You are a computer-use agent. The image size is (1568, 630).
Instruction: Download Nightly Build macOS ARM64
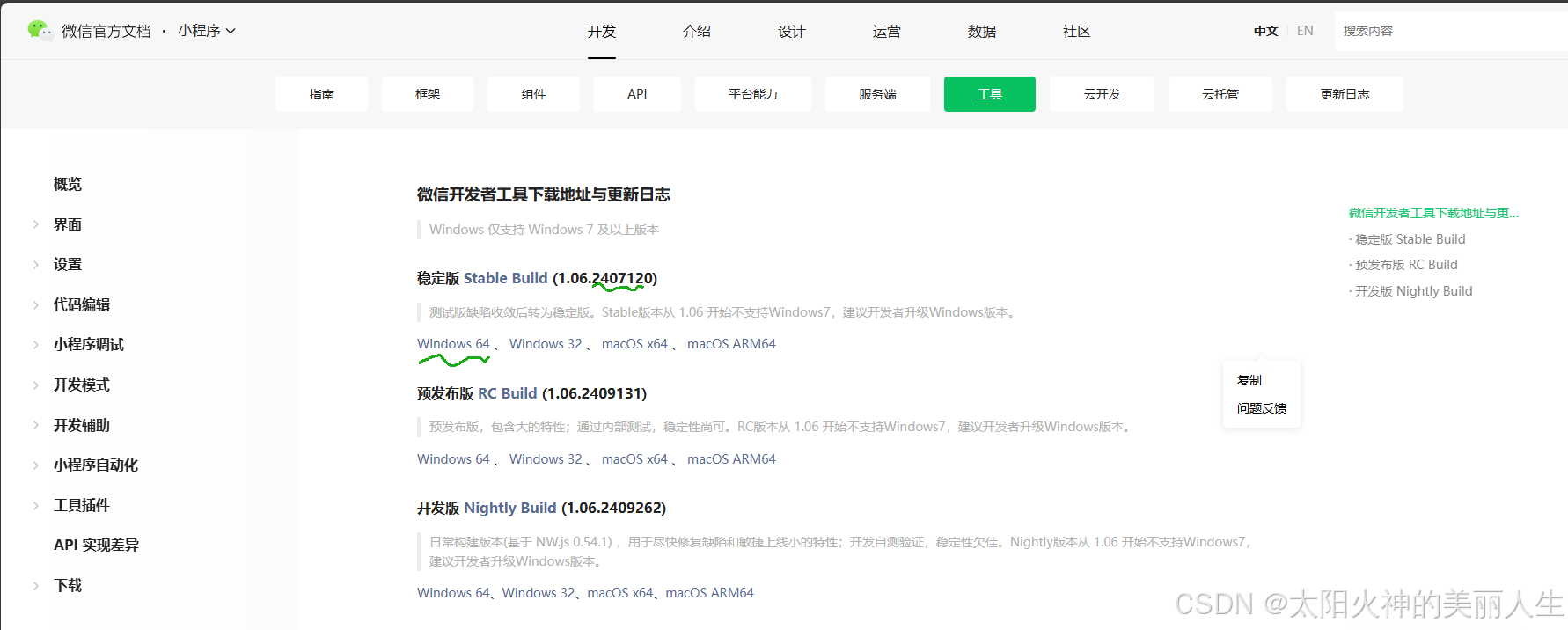[709, 593]
